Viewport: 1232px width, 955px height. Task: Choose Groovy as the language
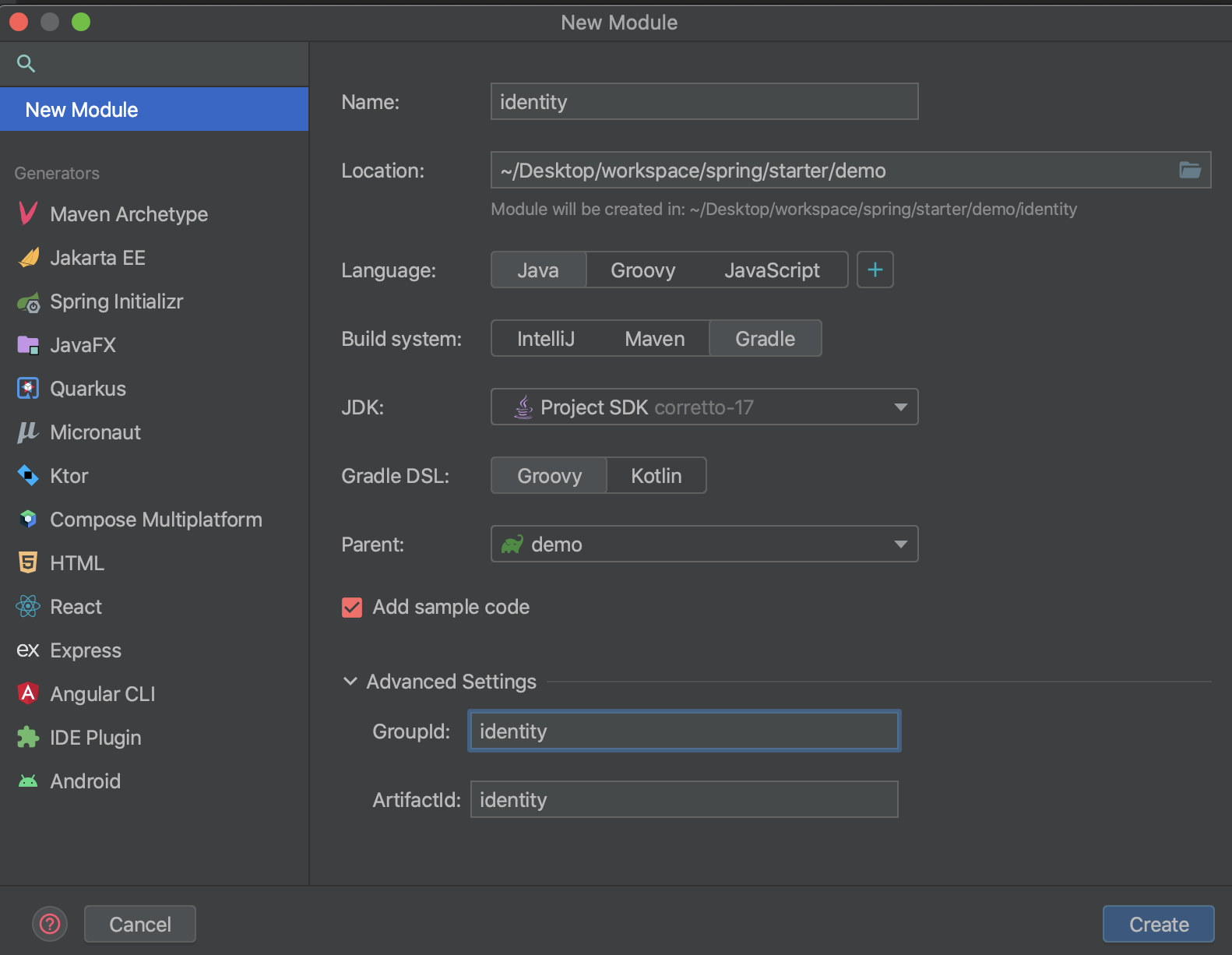coord(643,270)
